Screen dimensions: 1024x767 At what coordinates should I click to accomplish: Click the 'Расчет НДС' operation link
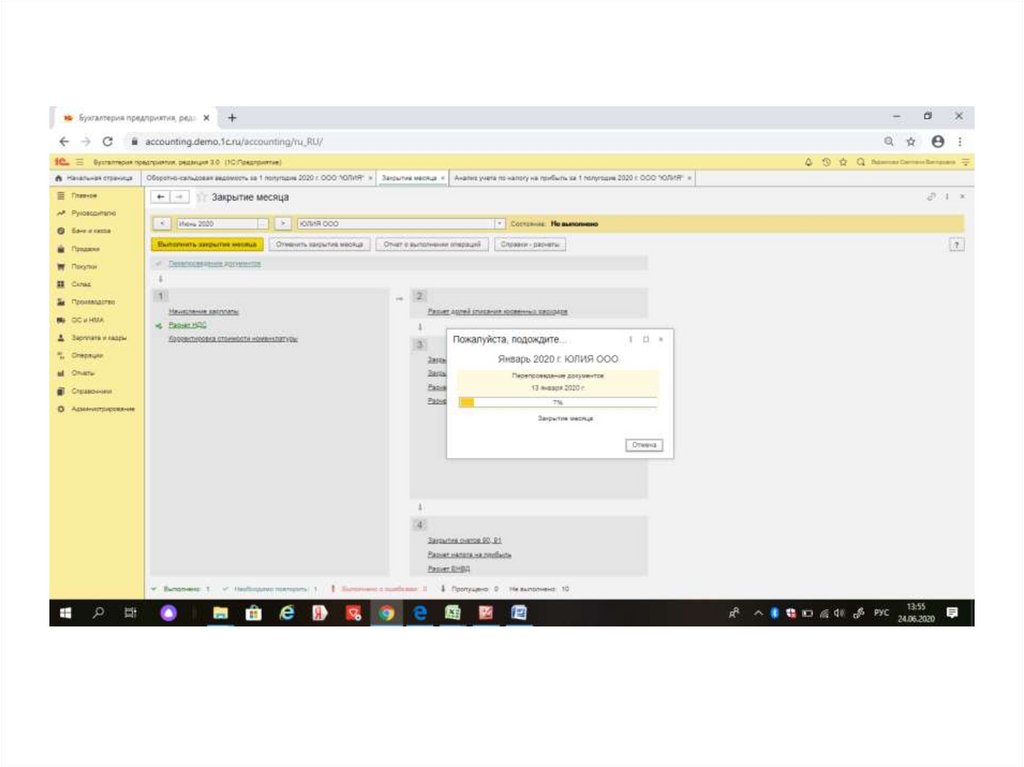click(x=187, y=325)
